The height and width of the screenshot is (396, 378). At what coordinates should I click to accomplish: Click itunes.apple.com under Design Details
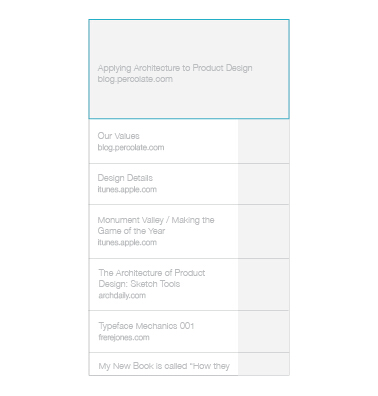pos(127,190)
